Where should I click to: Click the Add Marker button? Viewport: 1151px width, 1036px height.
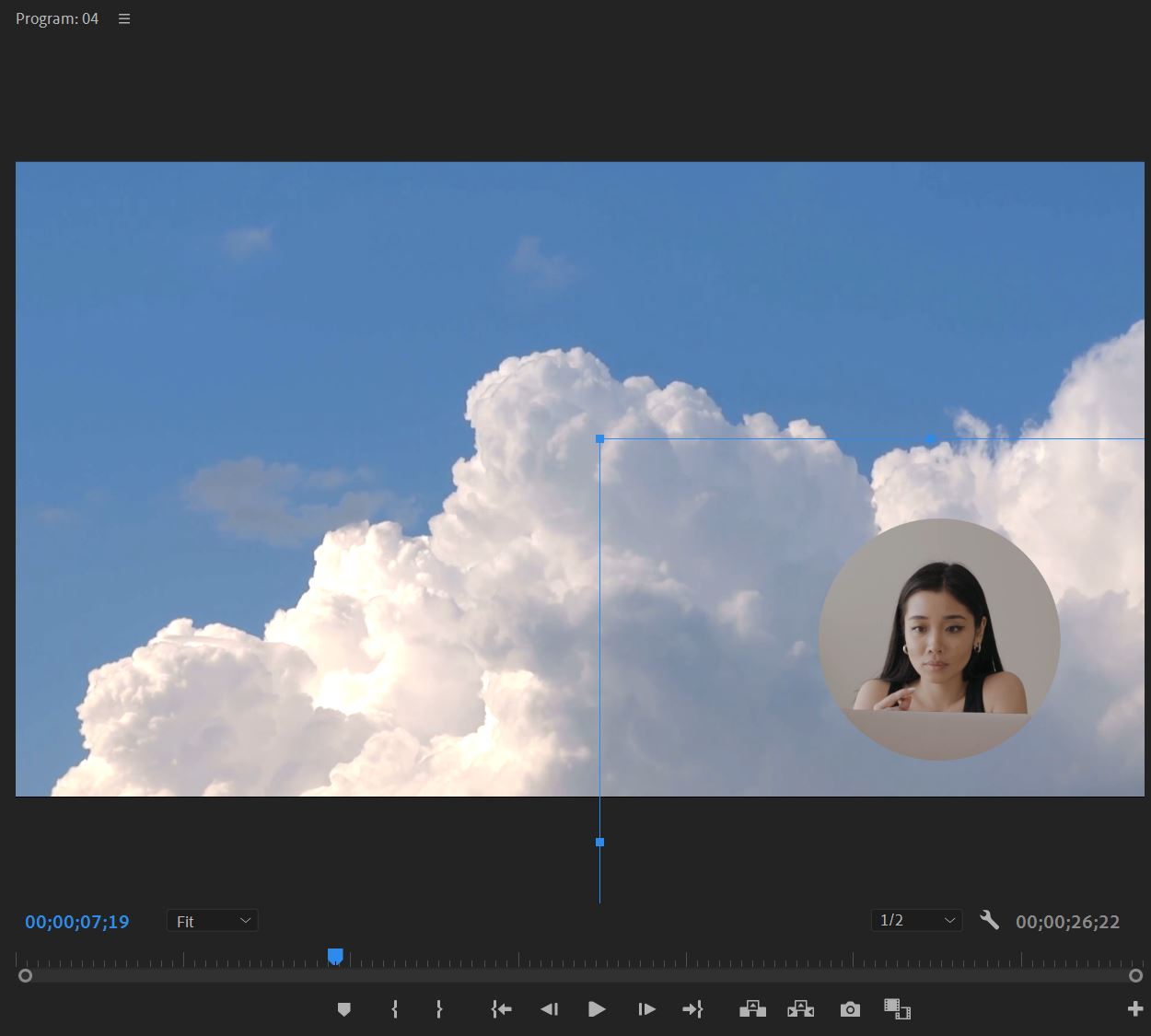(x=343, y=1009)
